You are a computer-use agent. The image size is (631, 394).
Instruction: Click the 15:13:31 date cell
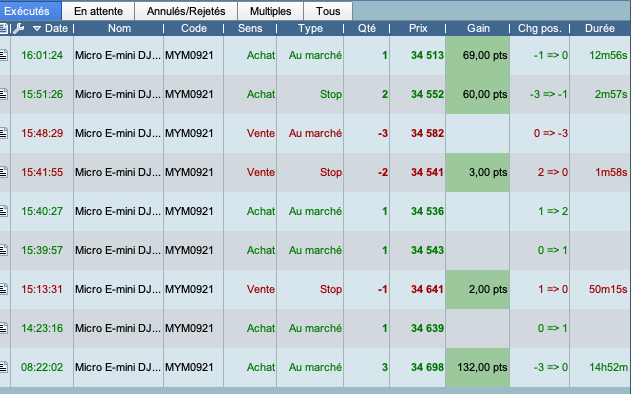42,289
